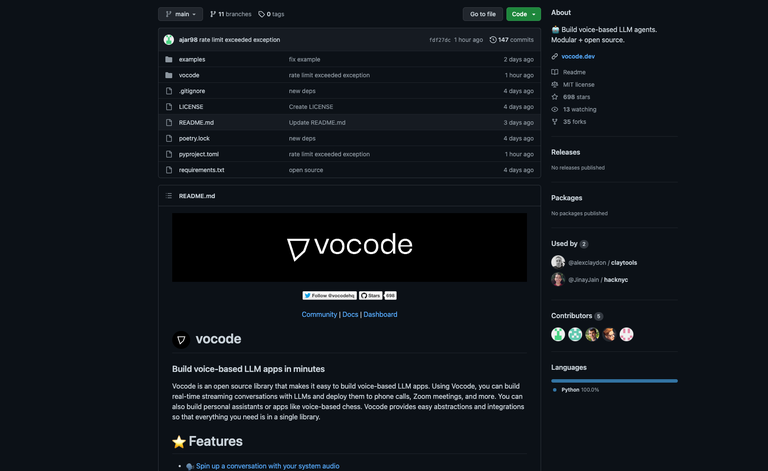The image size is (768, 471).
Task: View the 0 tags link
Action: click(271, 14)
